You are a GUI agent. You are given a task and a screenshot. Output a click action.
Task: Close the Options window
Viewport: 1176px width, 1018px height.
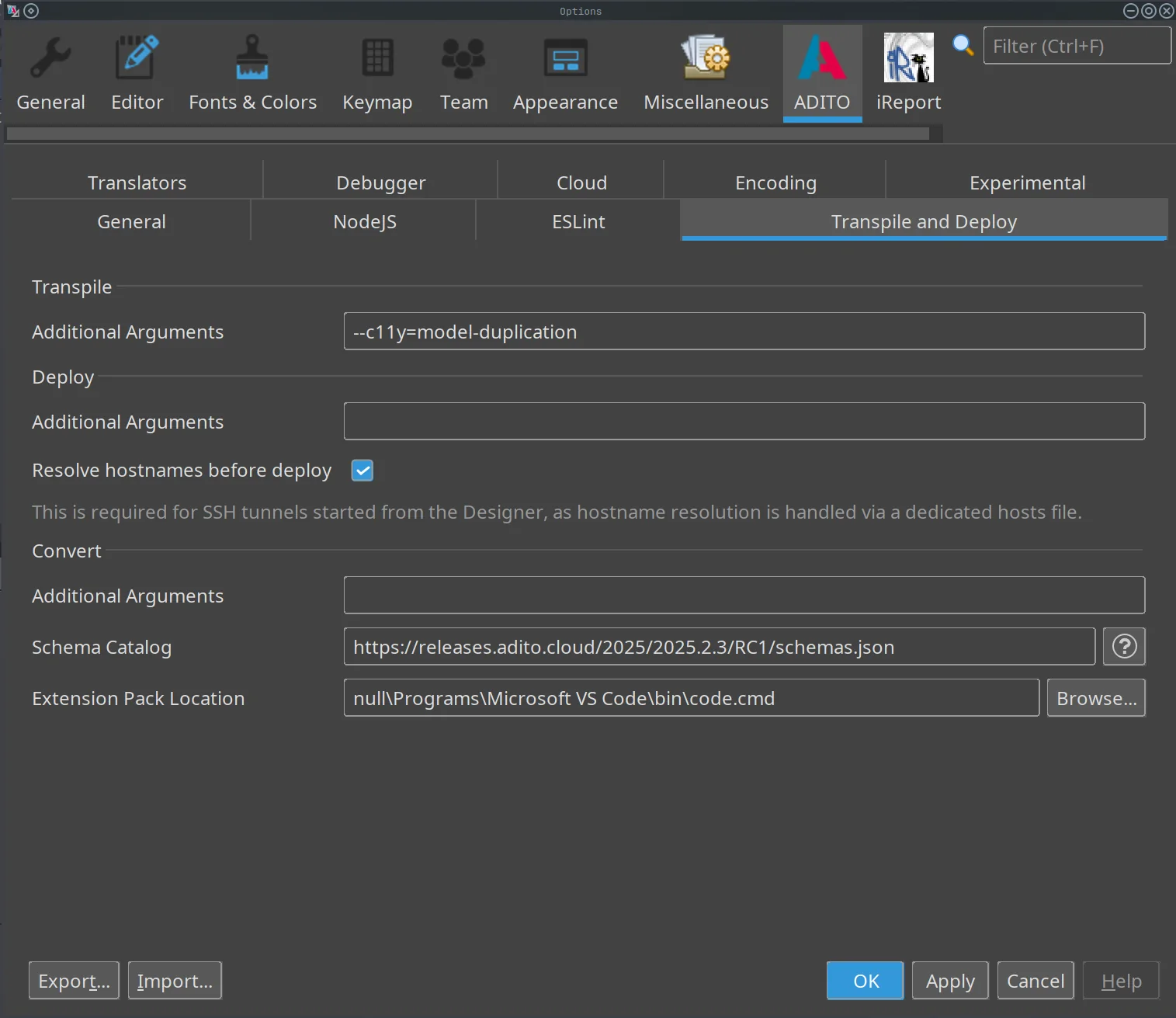coord(1166,11)
